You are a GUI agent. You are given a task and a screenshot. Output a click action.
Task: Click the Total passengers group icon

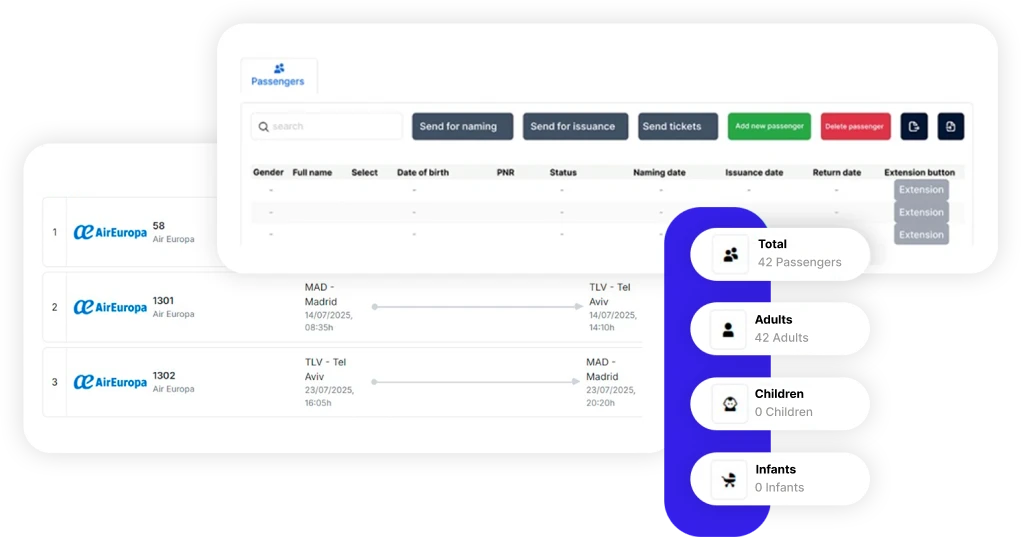(730, 254)
